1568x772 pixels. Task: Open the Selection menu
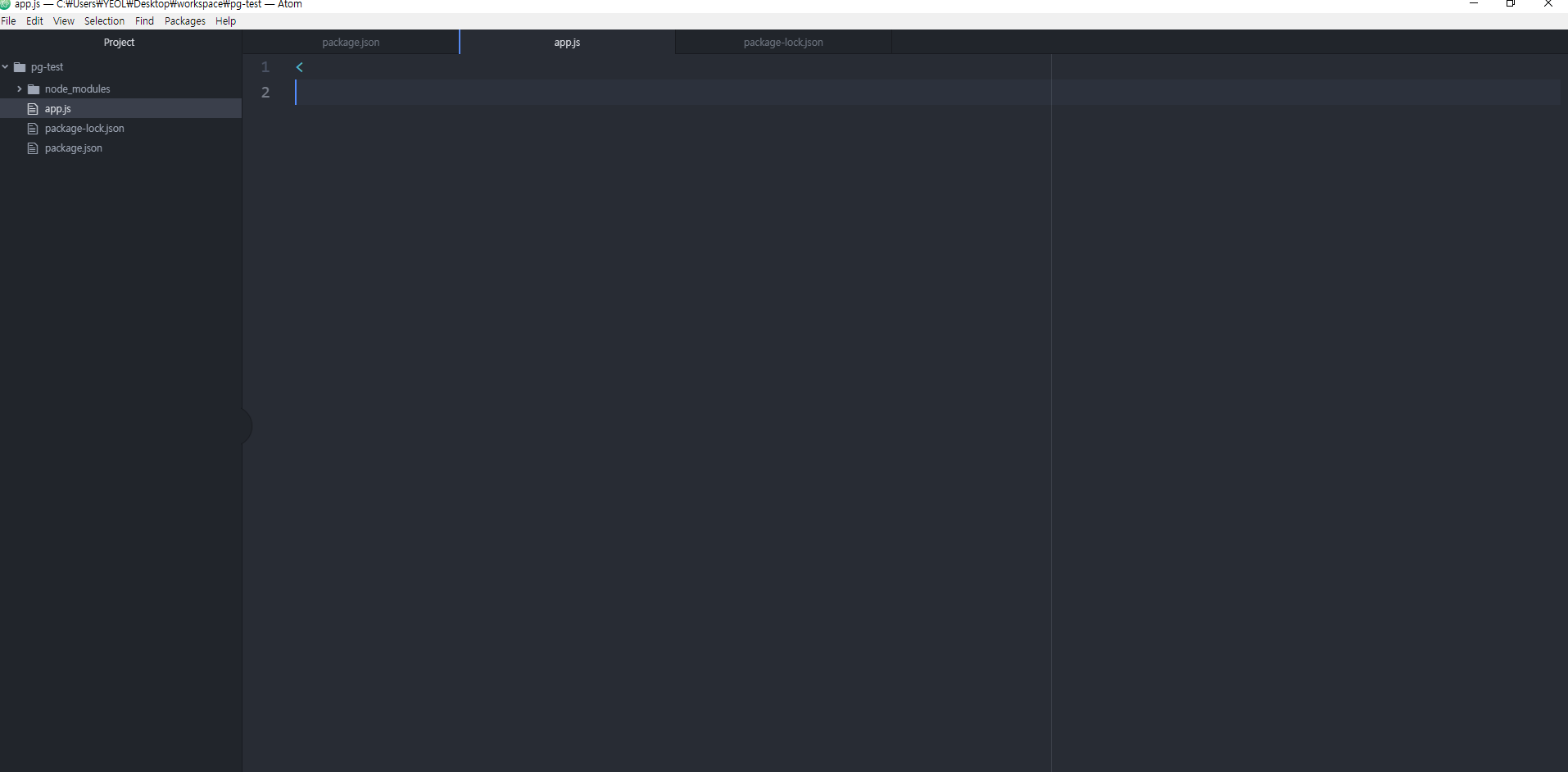coord(104,21)
